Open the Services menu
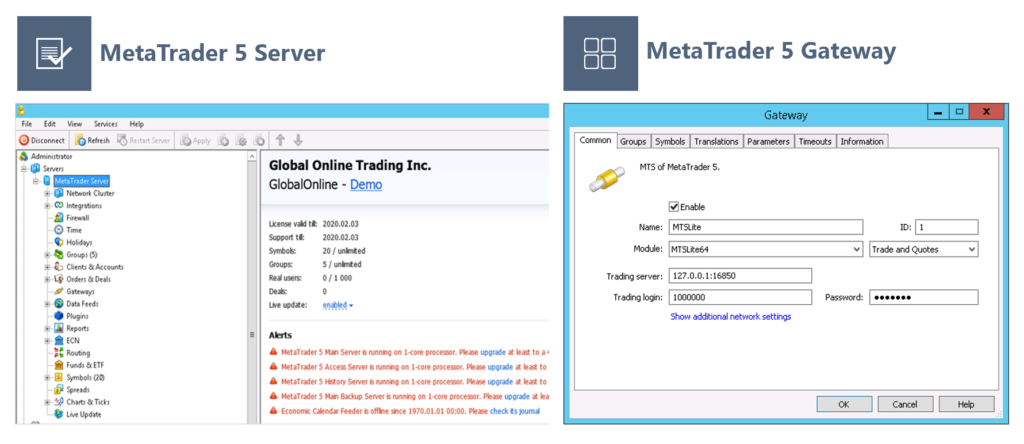 pos(105,124)
